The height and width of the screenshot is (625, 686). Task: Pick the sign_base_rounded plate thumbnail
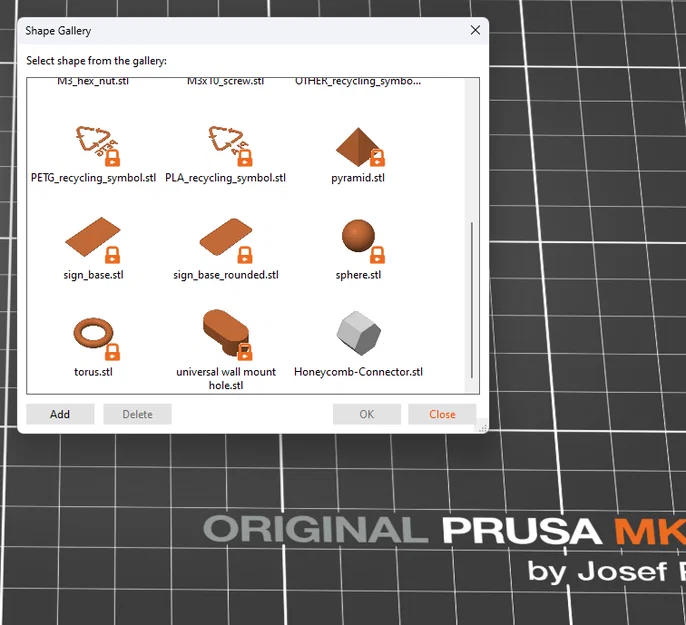226,240
